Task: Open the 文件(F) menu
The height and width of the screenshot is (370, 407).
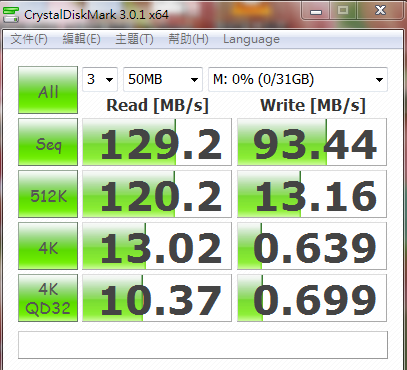Action: pos(29,39)
